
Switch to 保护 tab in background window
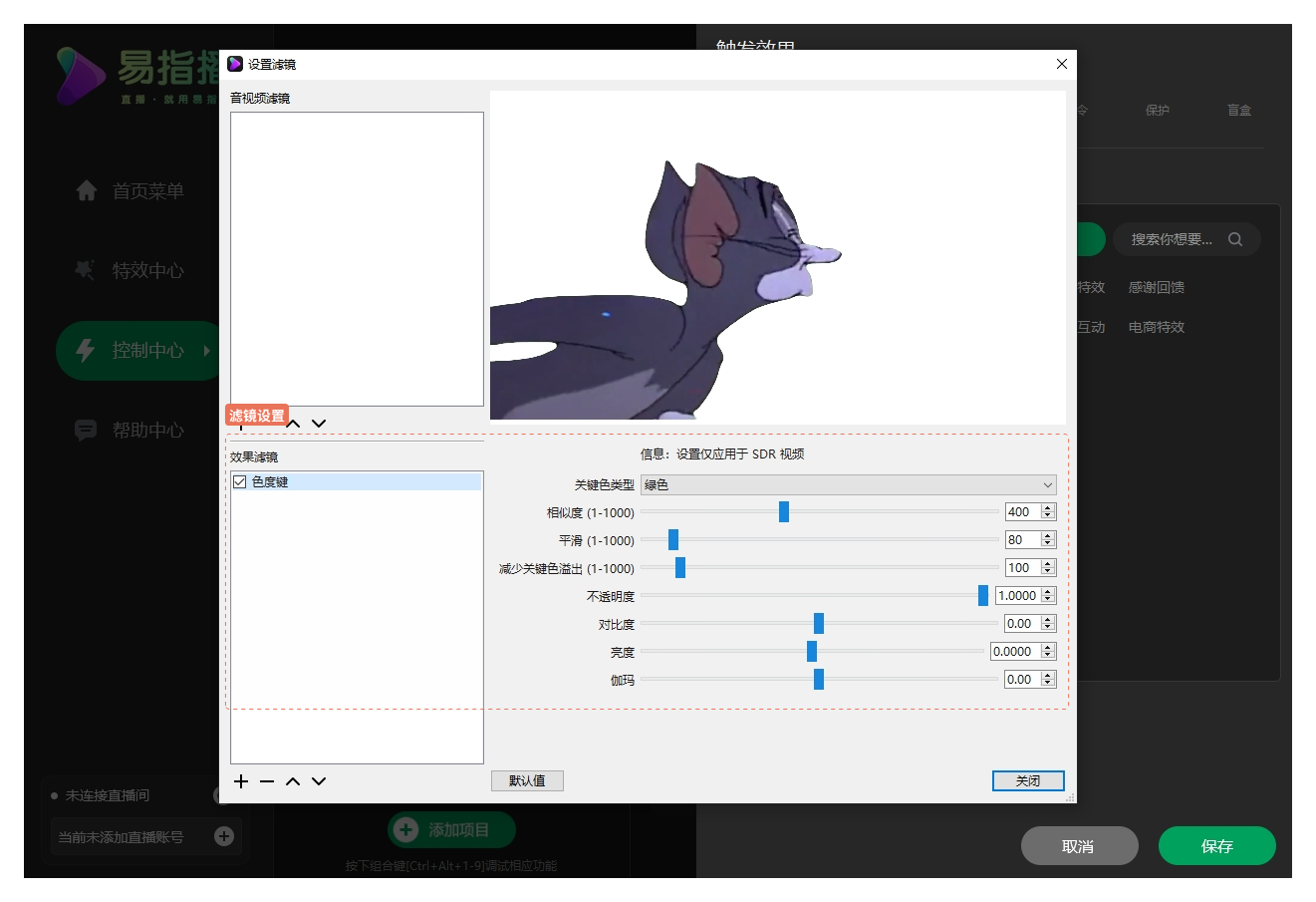click(x=1158, y=111)
